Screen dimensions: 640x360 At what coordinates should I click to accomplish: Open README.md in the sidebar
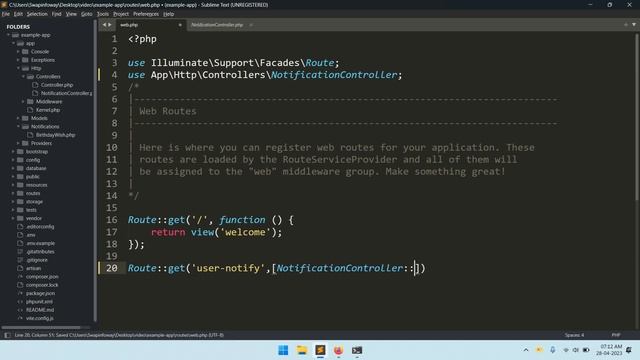(40, 310)
